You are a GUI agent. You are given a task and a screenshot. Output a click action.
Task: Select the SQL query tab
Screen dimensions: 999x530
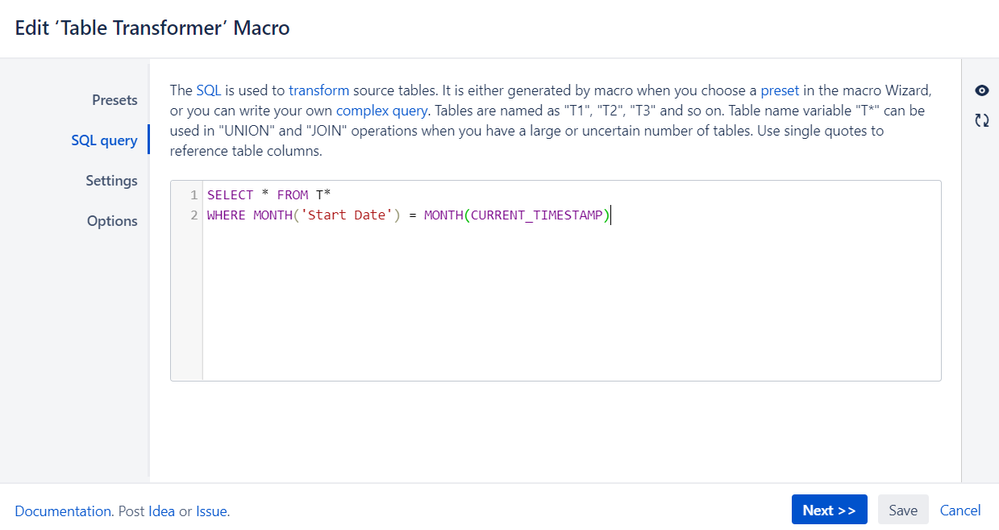[104, 140]
